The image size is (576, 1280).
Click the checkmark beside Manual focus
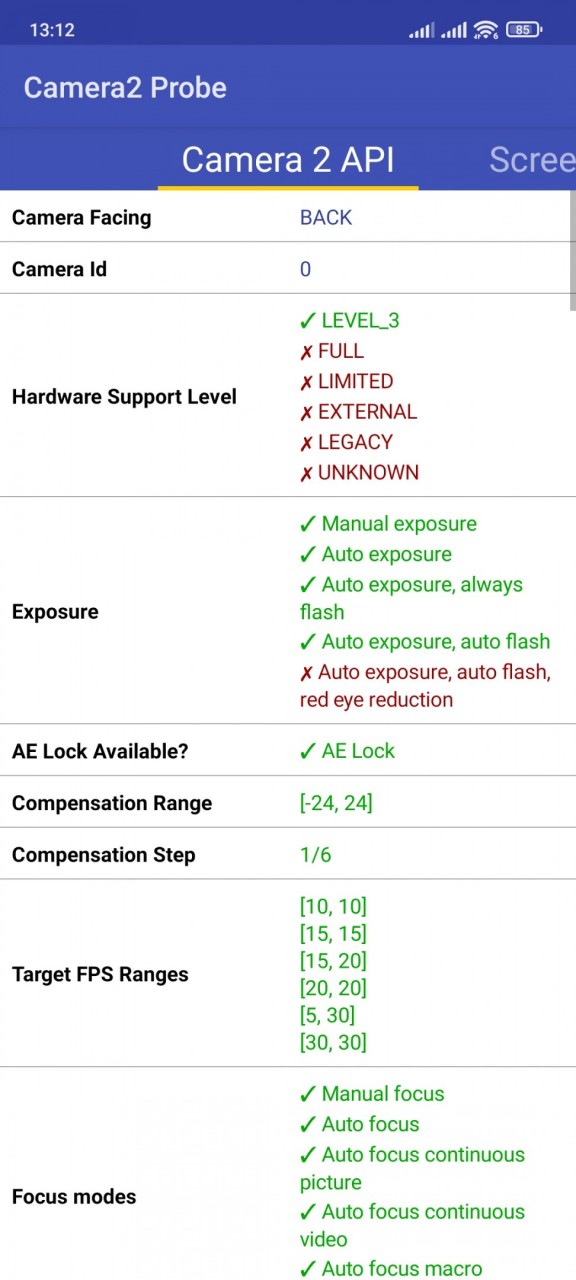tap(308, 1094)
